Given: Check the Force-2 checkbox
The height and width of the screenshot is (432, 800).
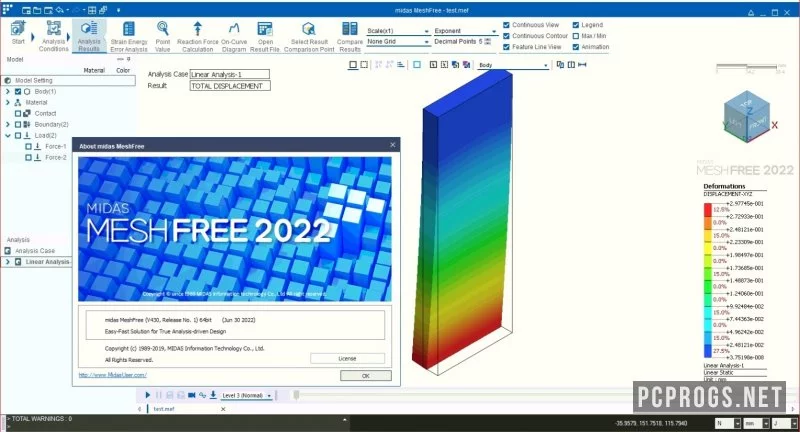Looking at the screenshot, I should click(28, 158).
